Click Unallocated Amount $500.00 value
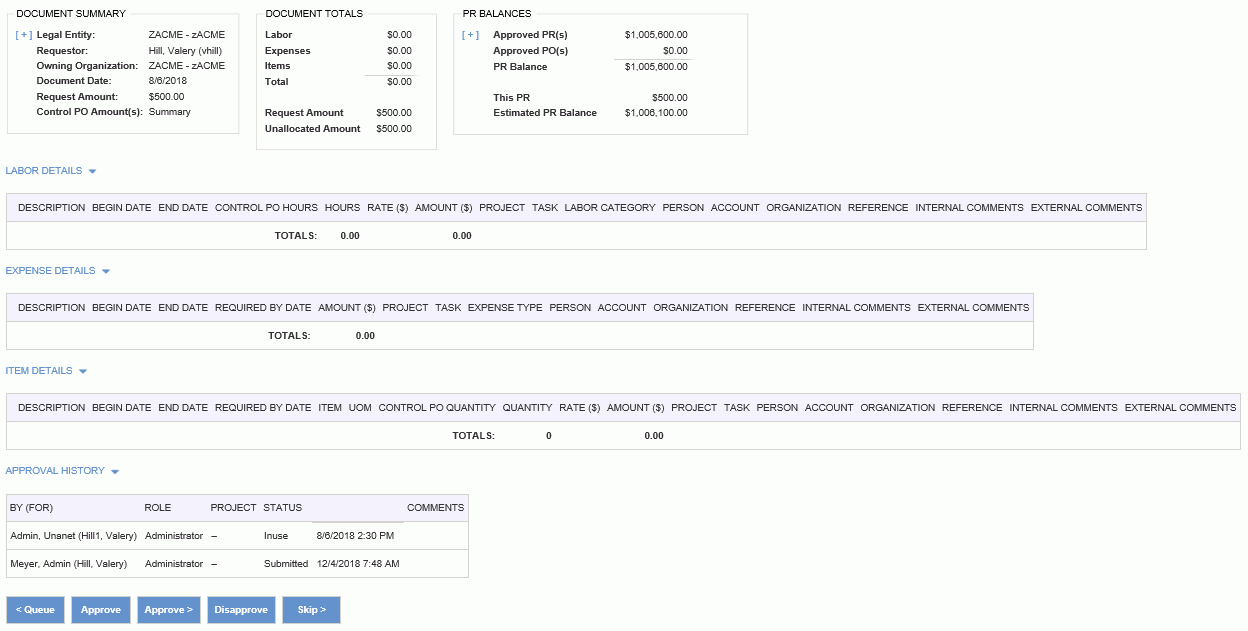This screenshot has height=631, width=1248. (x=394, y=129)
